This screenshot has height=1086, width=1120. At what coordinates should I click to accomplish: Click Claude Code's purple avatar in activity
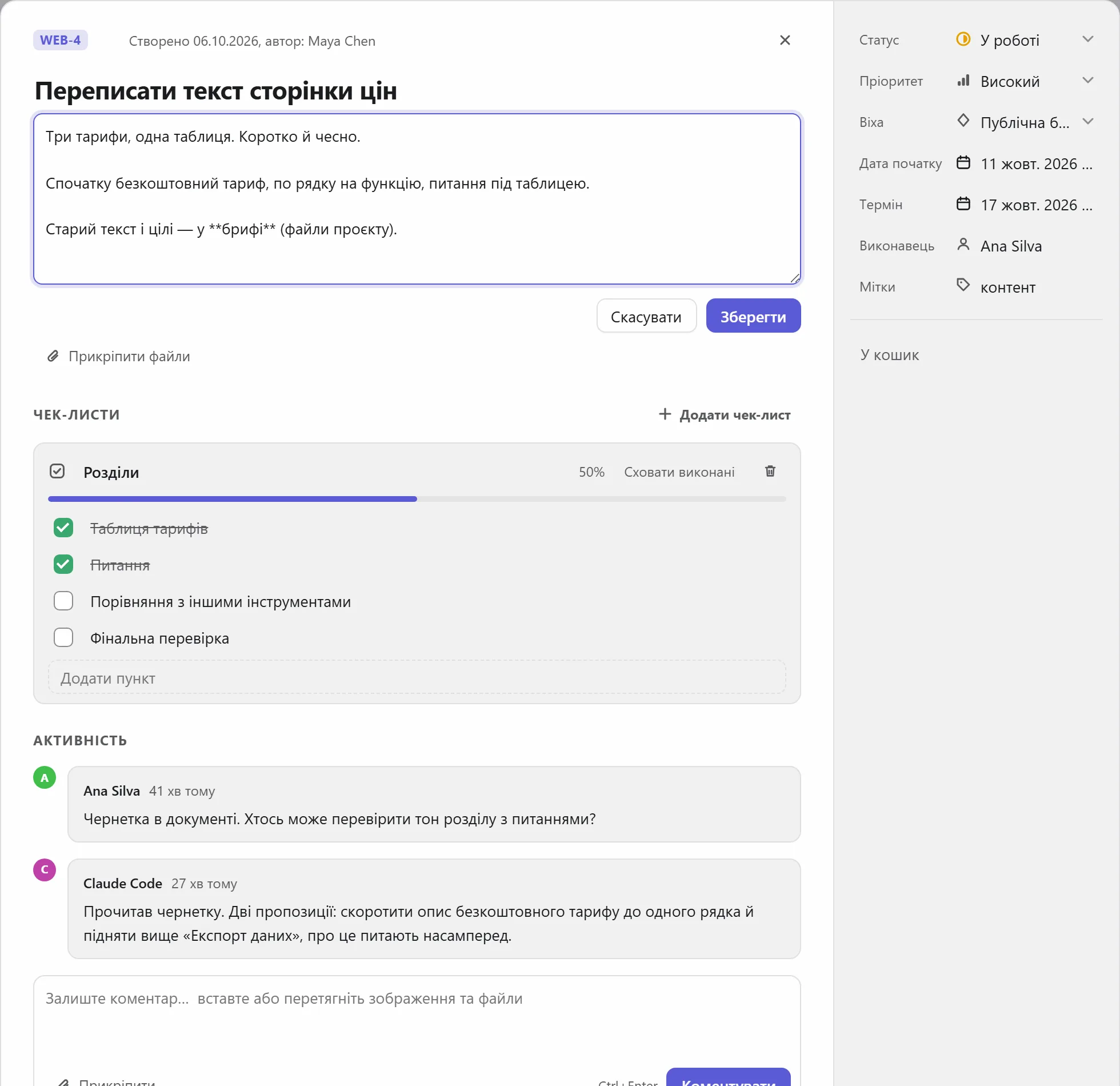pos(45,869)
